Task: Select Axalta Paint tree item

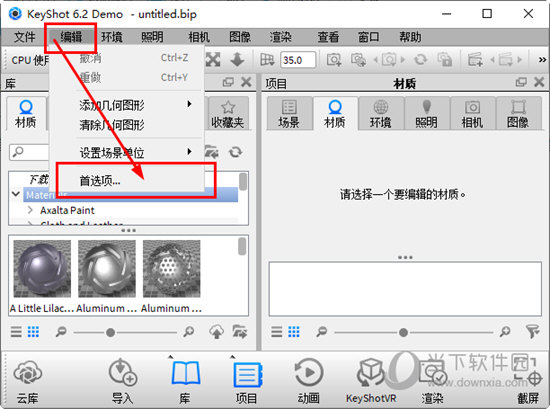Action: click(67, 210)
